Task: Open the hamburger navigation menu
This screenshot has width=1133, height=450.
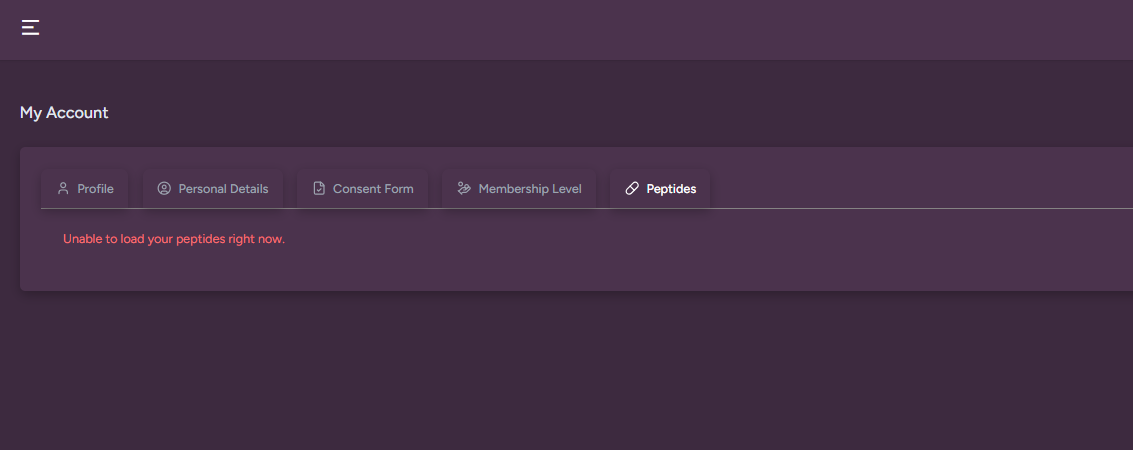Action: 31,28
